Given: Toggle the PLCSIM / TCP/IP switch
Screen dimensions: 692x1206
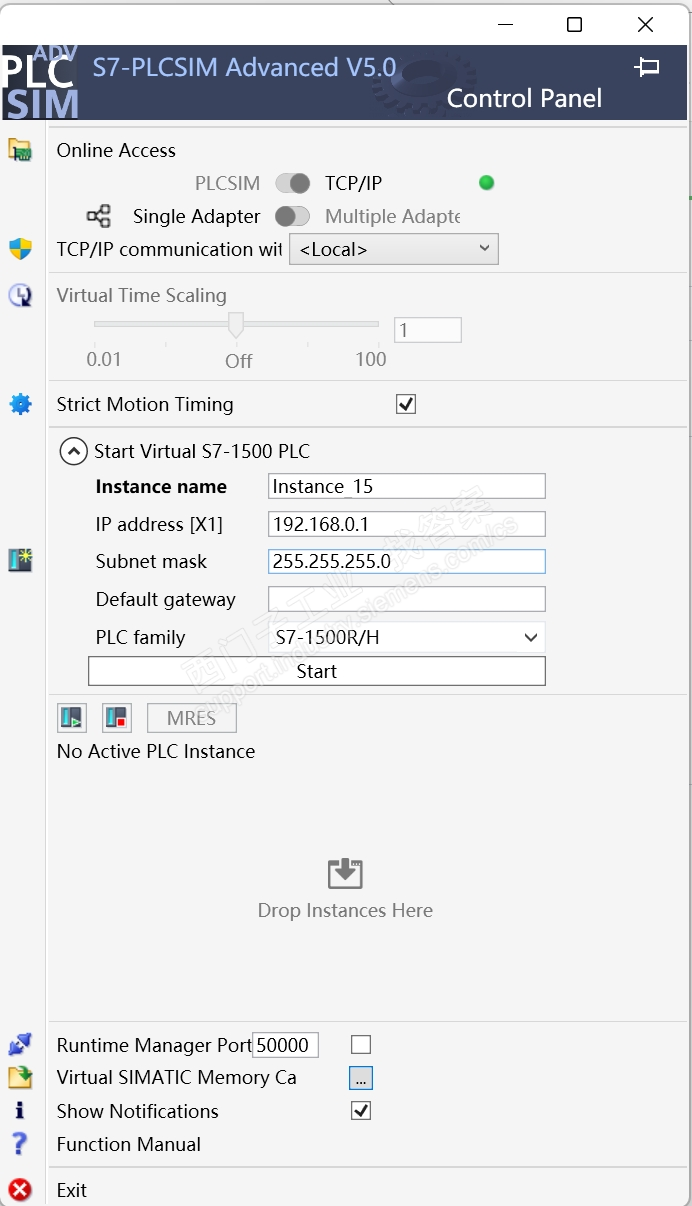Looking at the screenshot, I should click(293, 183).
